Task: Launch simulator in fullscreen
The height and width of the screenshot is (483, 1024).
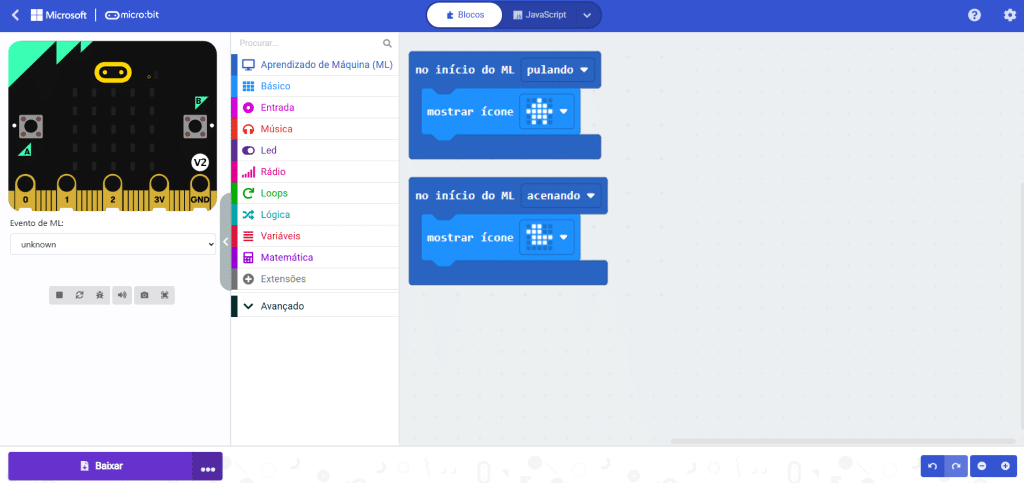Action: point(165,295)
